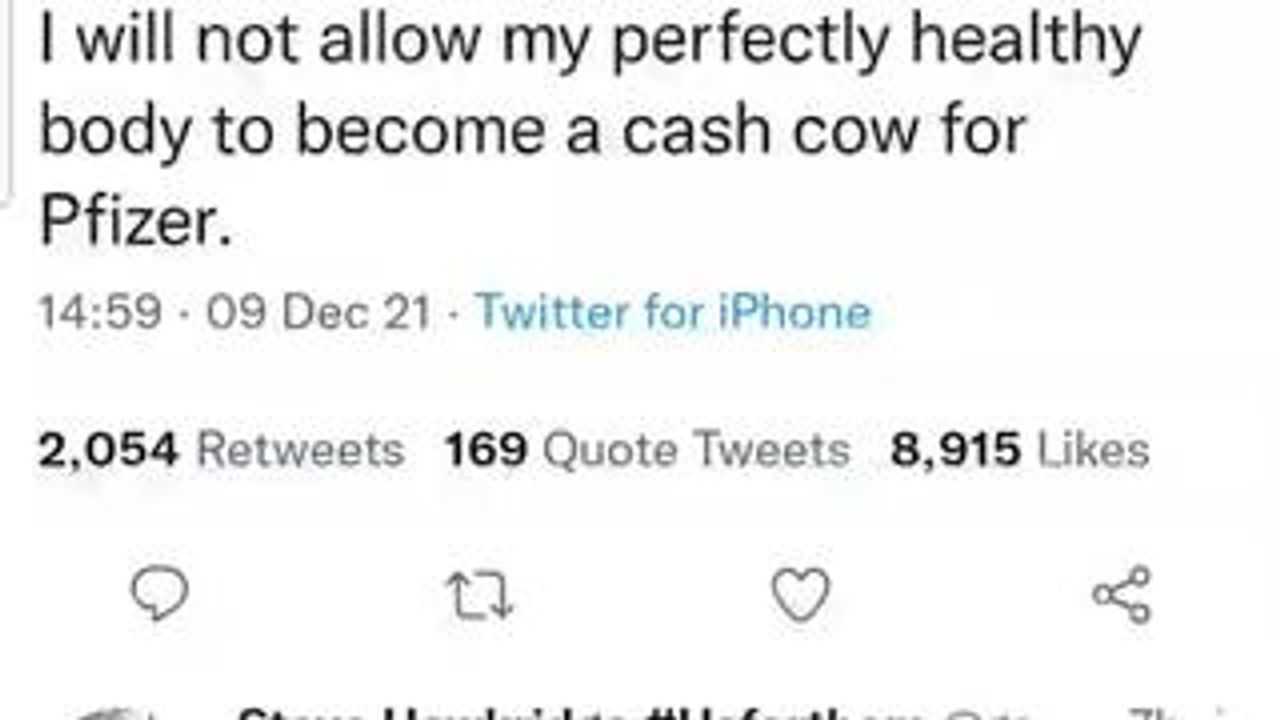Like the tweet with the heart icon

coord(801,595)
